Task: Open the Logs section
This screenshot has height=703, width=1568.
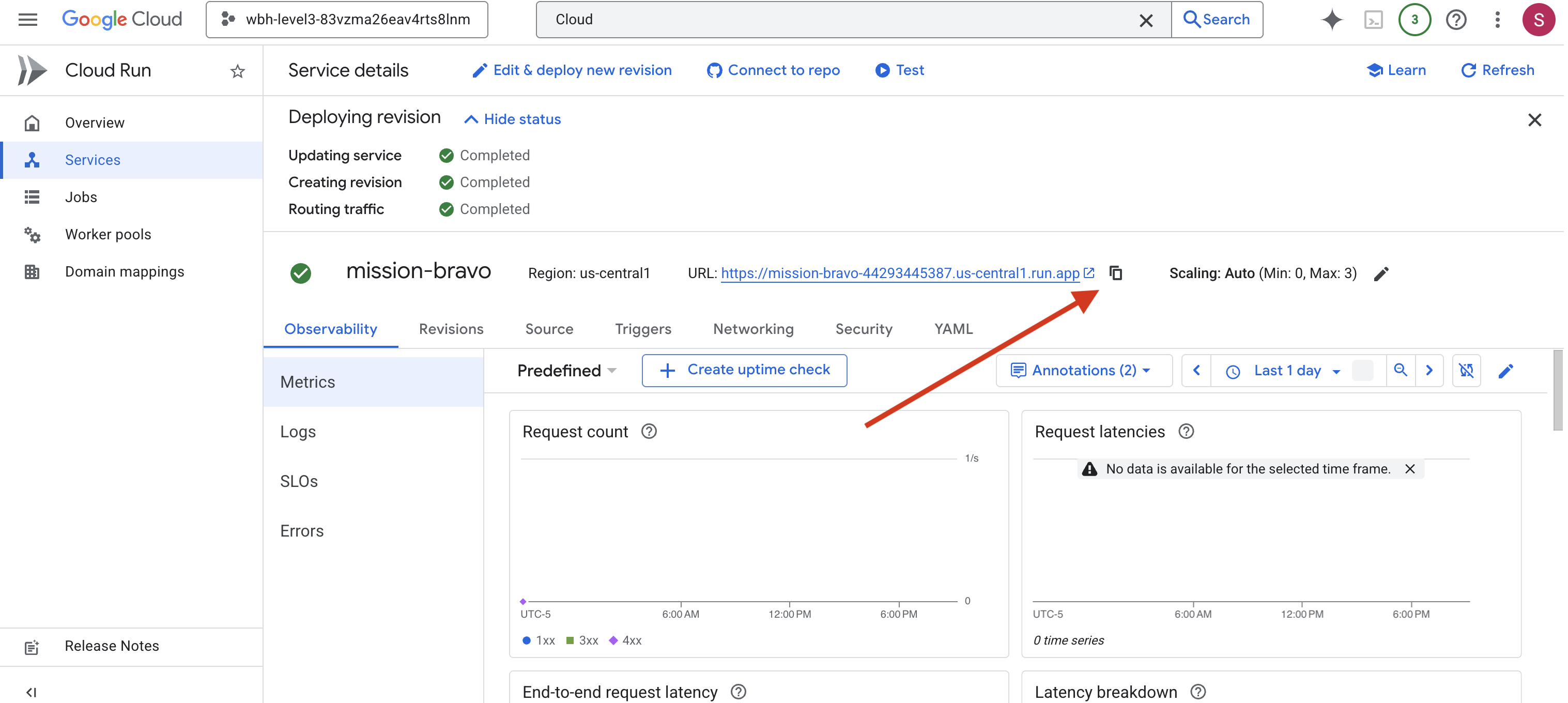Action: [298, 432]
